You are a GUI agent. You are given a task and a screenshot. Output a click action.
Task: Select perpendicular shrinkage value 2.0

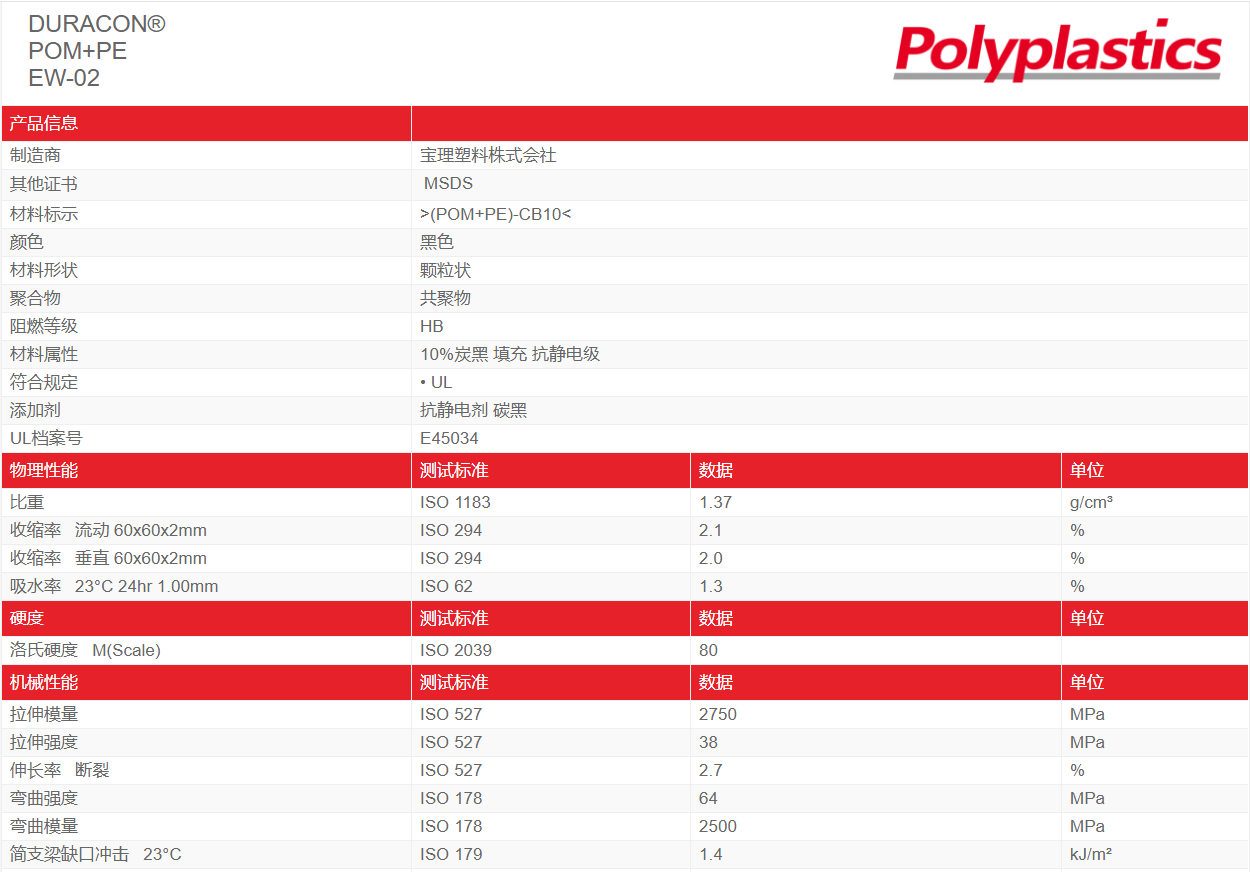tap(711, 558)
